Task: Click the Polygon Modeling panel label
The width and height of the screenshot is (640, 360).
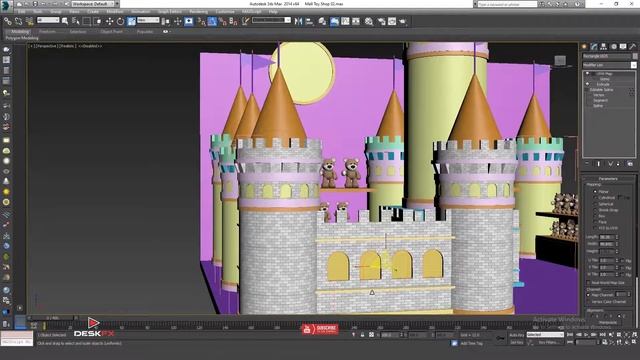Action: [x=22, y=38]
